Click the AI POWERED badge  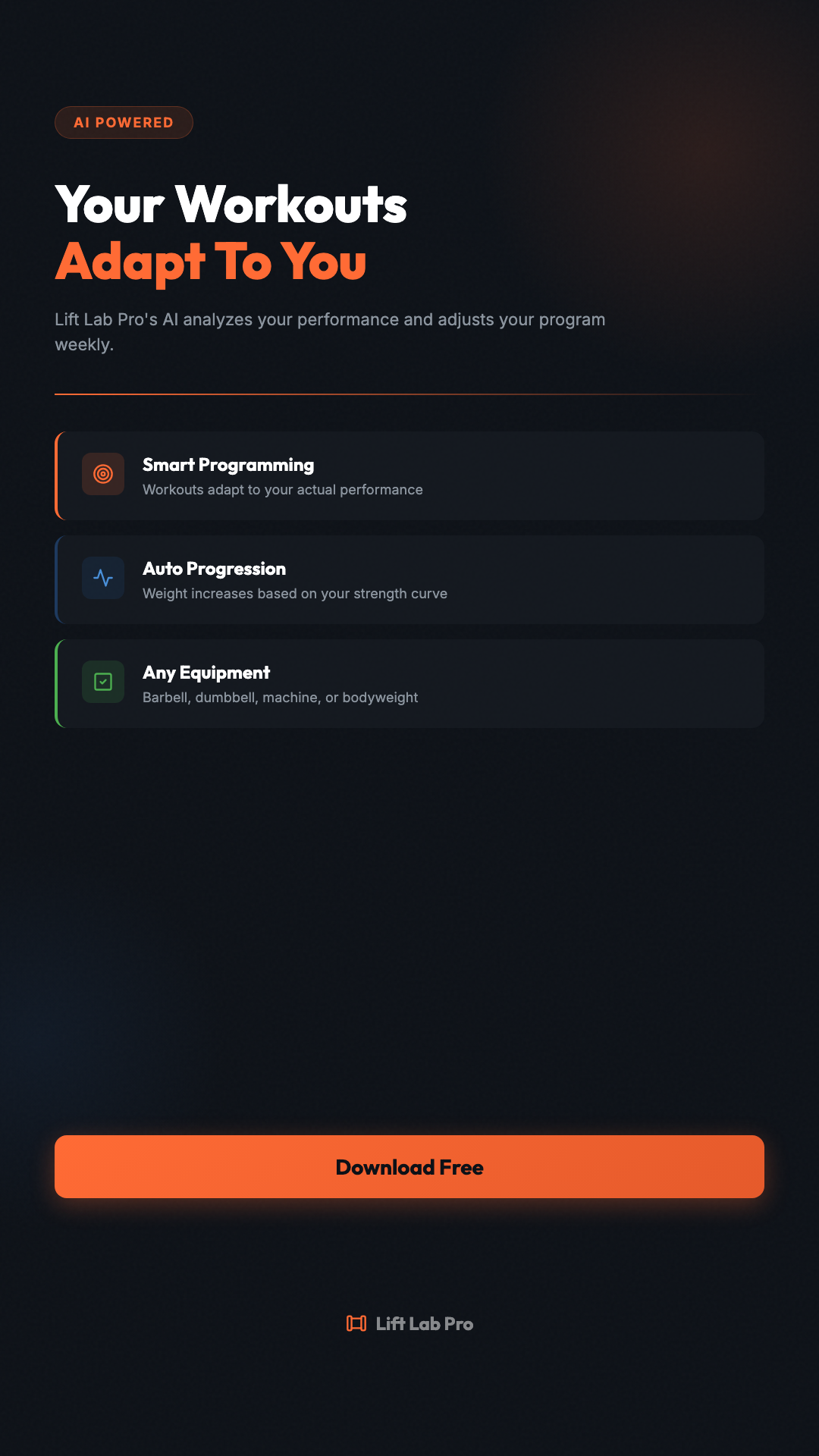(x=124, y=123)
